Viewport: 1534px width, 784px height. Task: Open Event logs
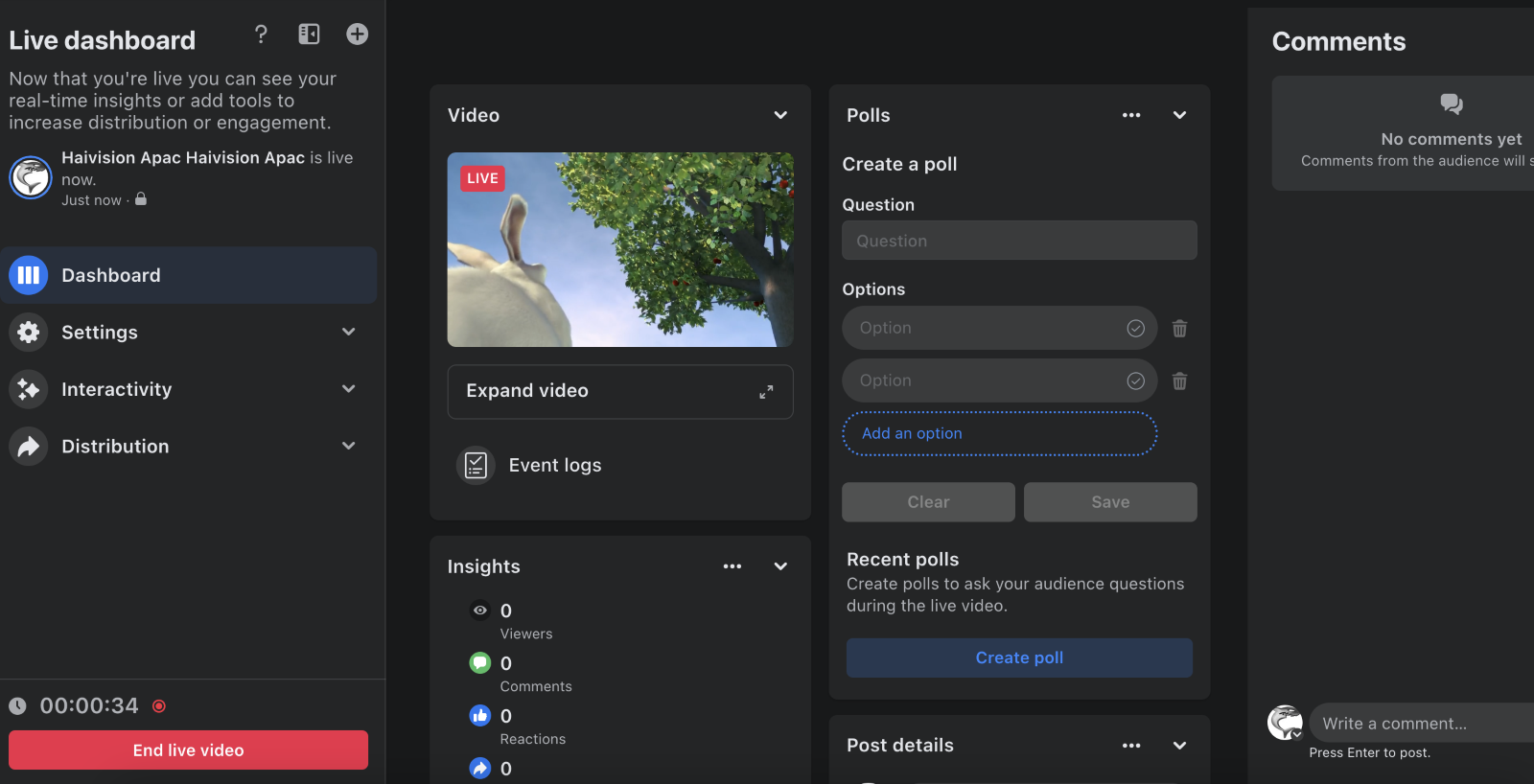pyautogui.click(x=554, y=466)
